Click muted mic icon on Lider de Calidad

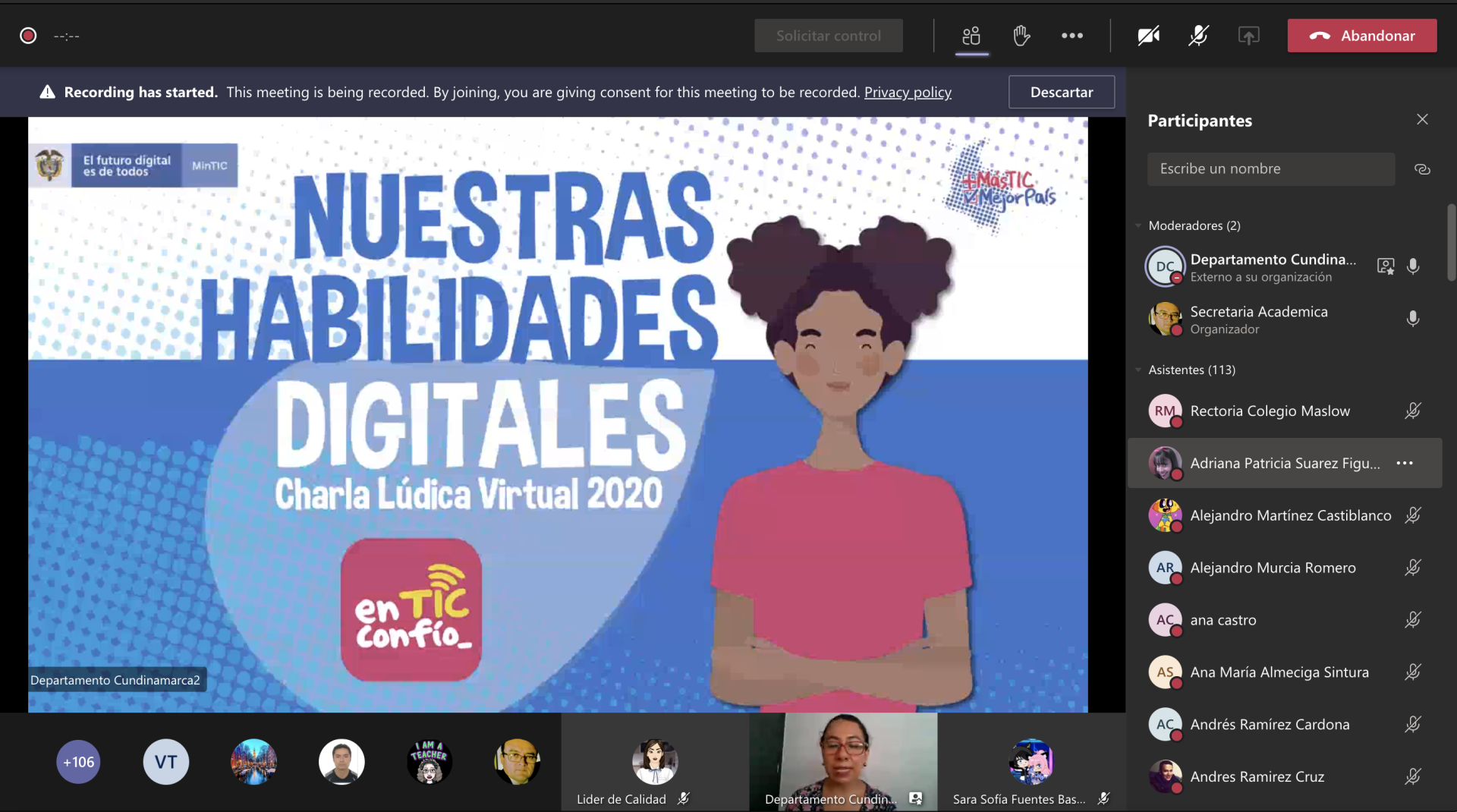(684, 798)
